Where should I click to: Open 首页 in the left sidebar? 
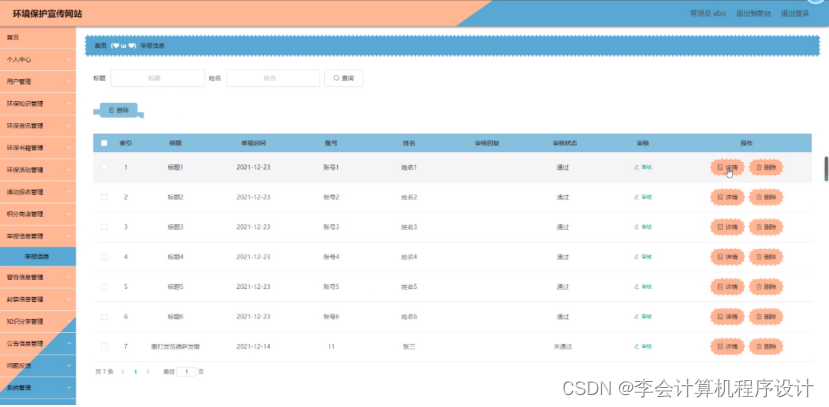pyautogui.click(x=38, y=38)
